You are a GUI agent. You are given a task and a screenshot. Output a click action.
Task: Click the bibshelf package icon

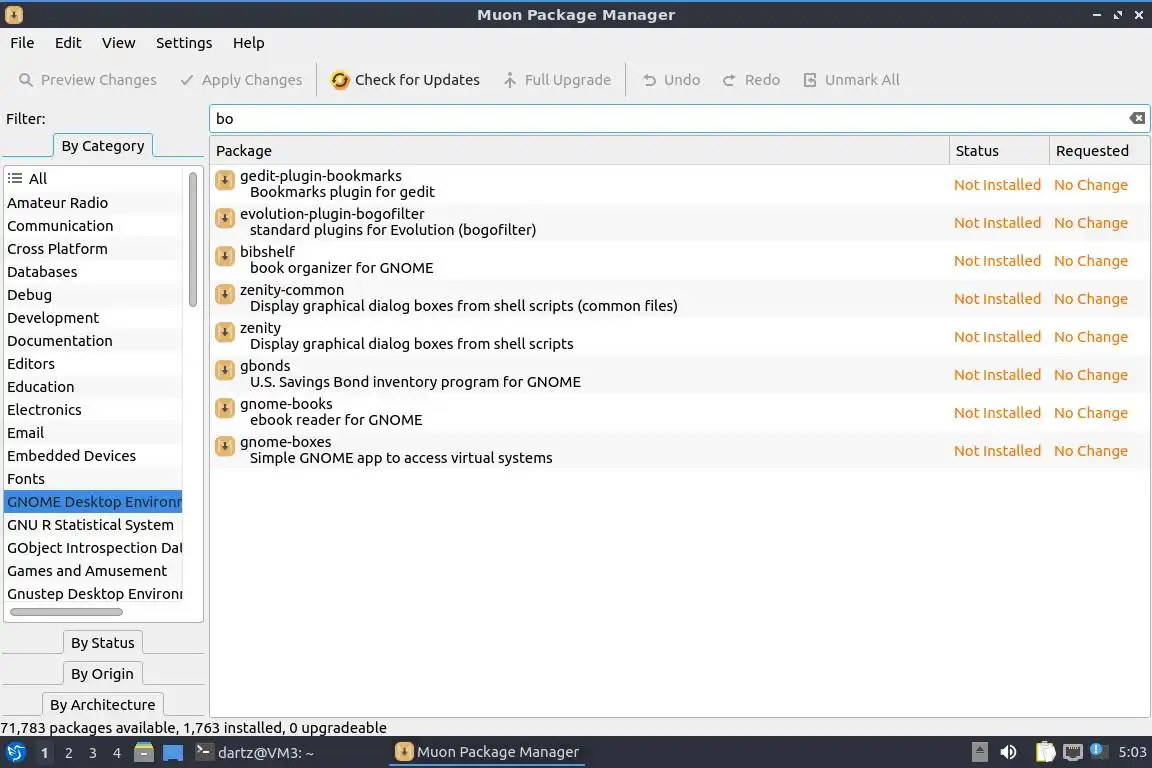[225, 256]
